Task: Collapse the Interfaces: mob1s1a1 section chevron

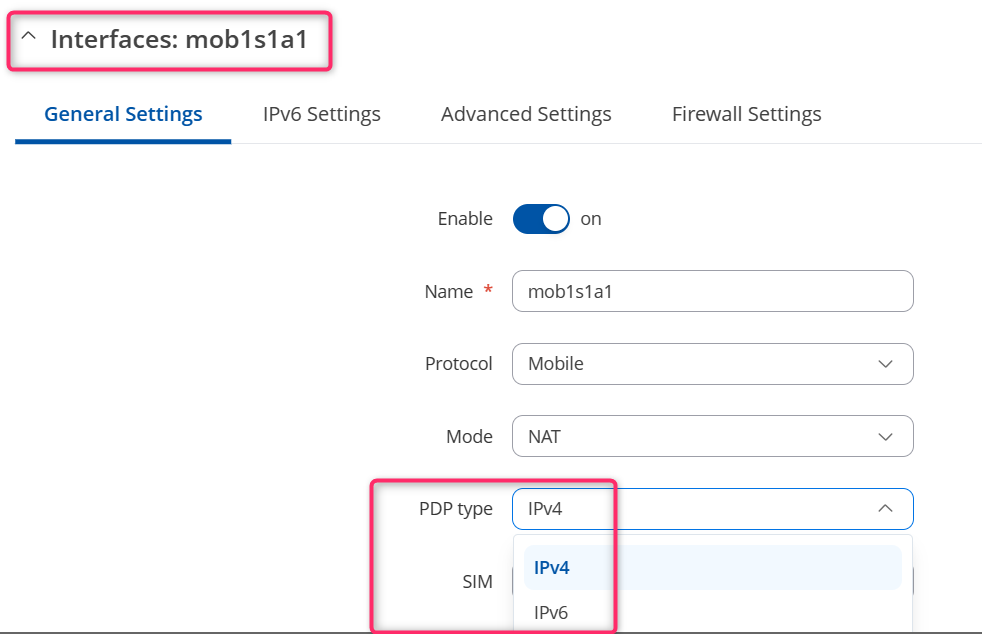Action: click(x=28, y=36)
